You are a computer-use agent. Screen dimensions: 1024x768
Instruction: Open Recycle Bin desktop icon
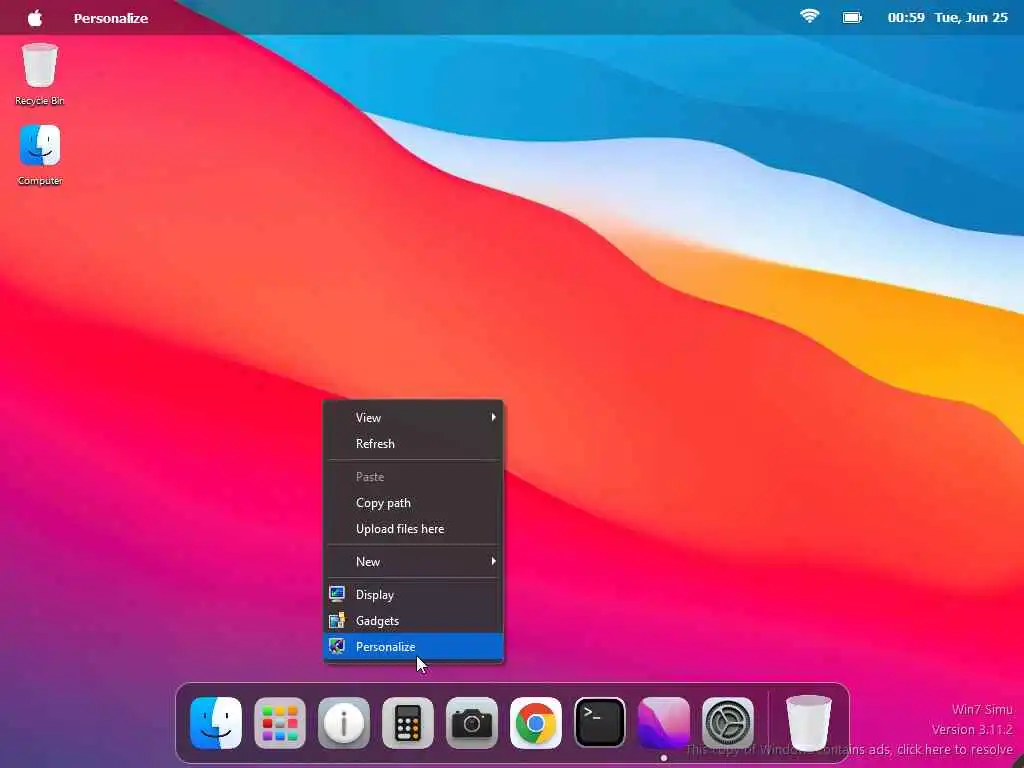40,74
